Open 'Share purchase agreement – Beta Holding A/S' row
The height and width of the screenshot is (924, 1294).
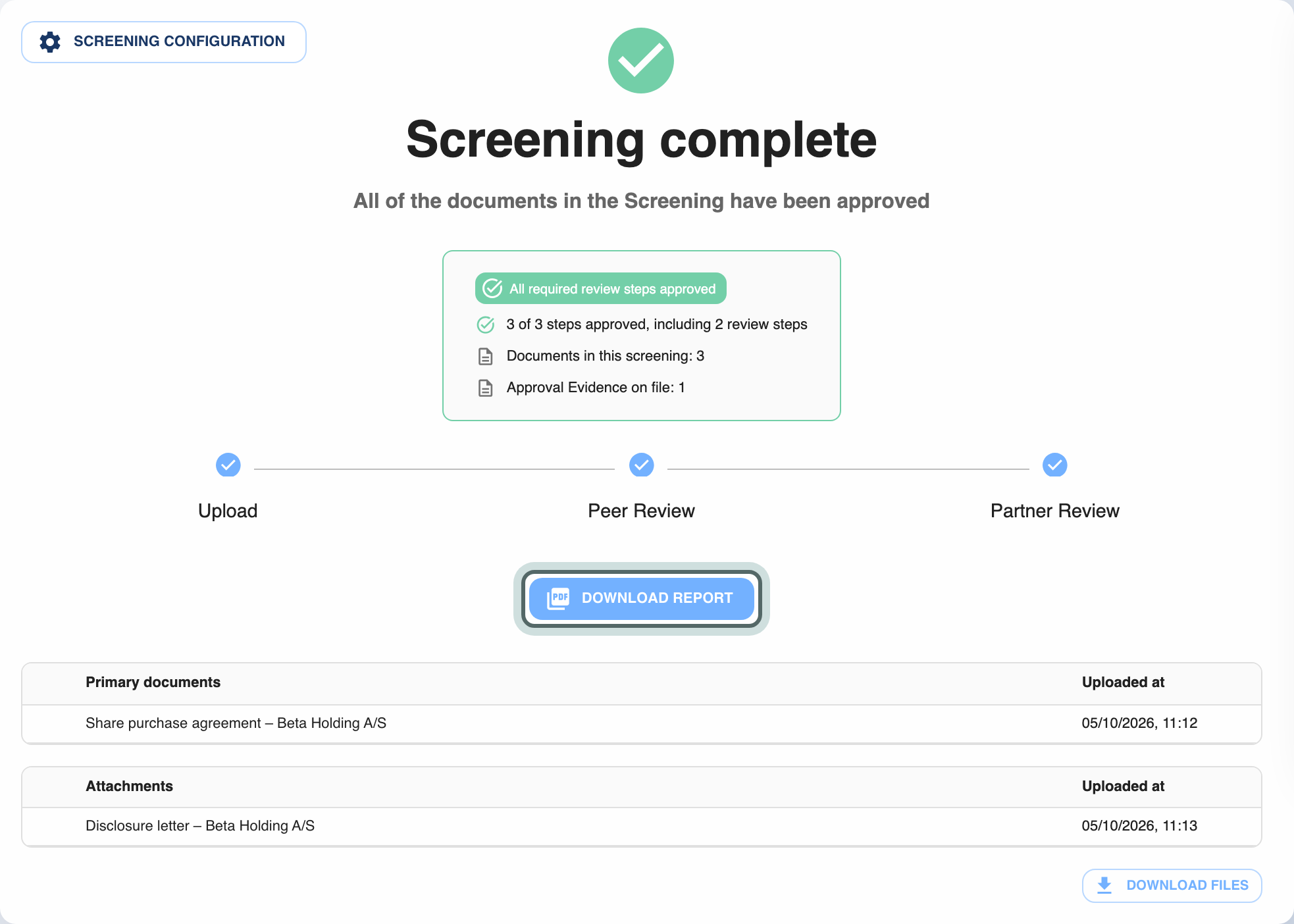point(642,723)
